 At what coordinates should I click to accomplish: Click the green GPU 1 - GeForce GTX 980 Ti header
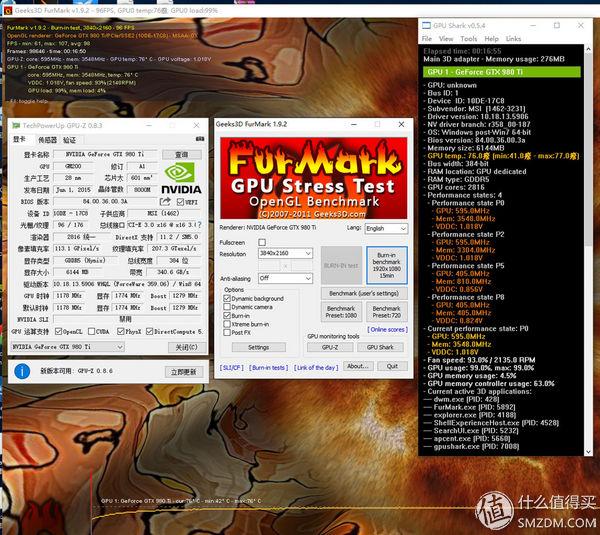(x=502, y=72)
